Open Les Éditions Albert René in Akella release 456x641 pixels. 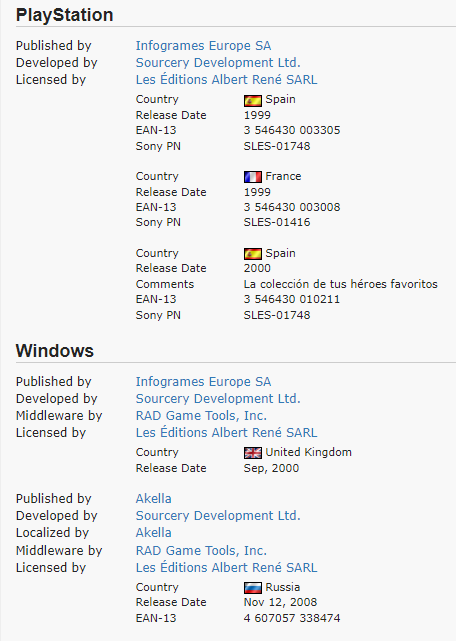[x=226, y=567]
